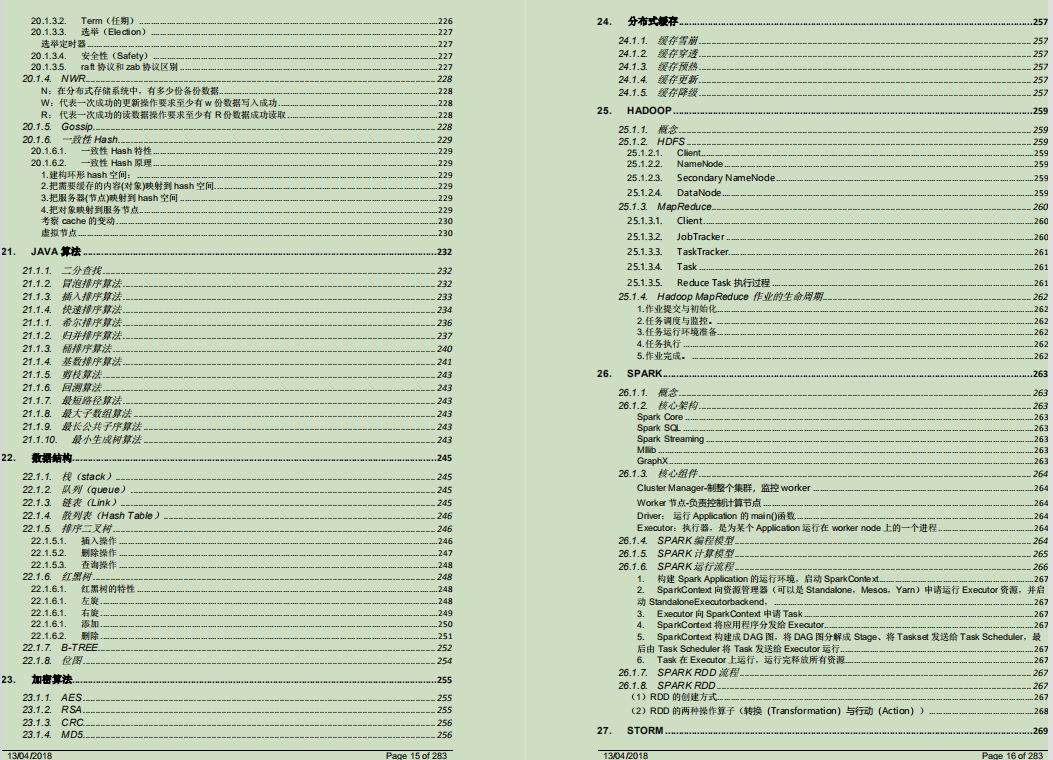This screenshot has height=760, width=1053.
Task: Open '22.1.7. B-TREE' entry
Action: click(x=237, y=648)
